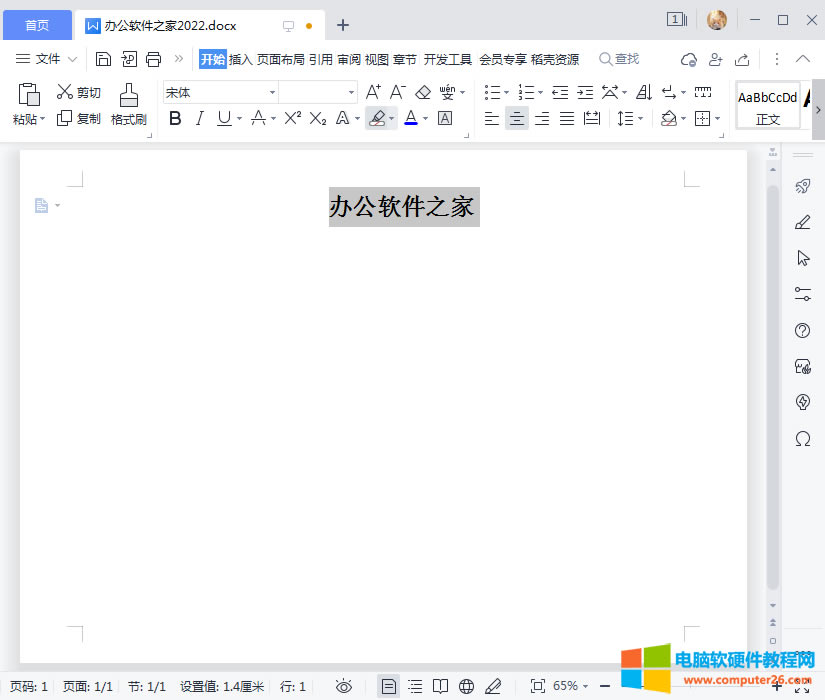Apply strikethrough to selected text
Viewport: 825px width, 700px height.
click(x=256, y=118)
